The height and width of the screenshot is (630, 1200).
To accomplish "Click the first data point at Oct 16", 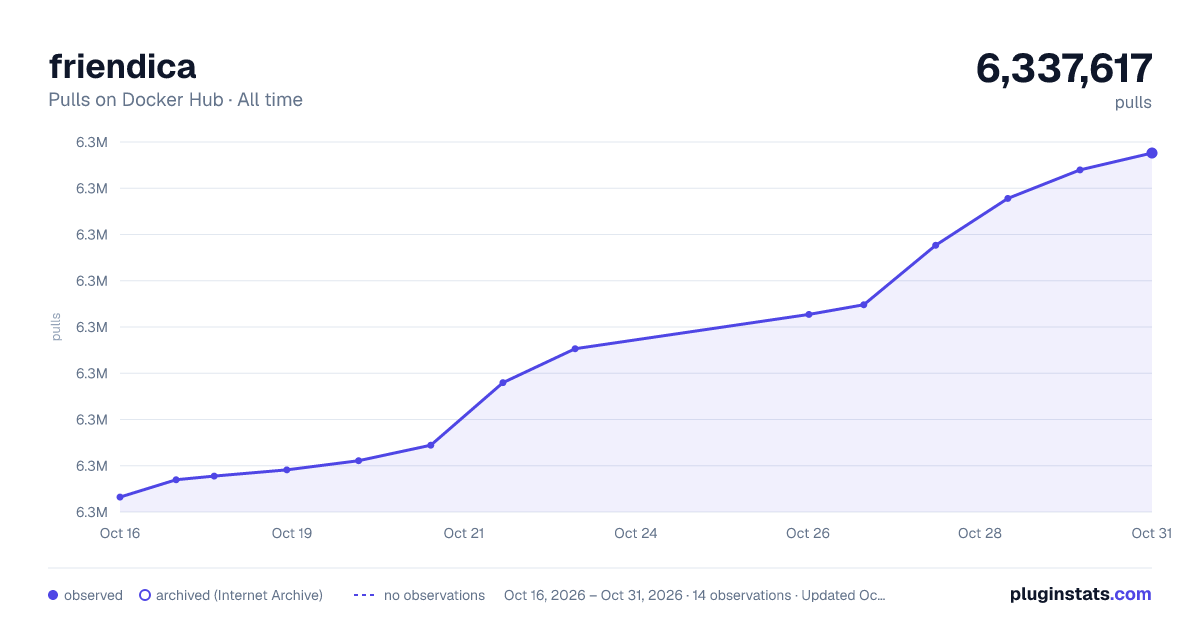I will [120, 497].
